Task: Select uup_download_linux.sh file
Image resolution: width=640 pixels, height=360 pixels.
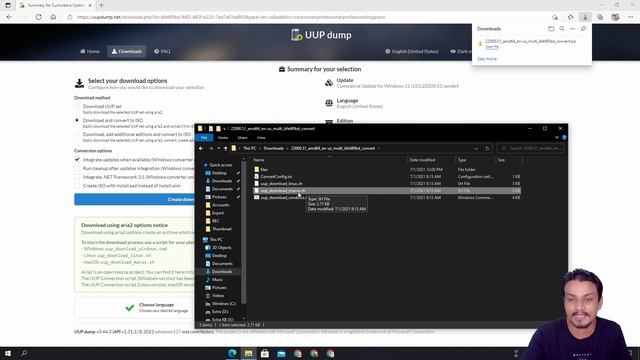Action: (x=281, y=184)
